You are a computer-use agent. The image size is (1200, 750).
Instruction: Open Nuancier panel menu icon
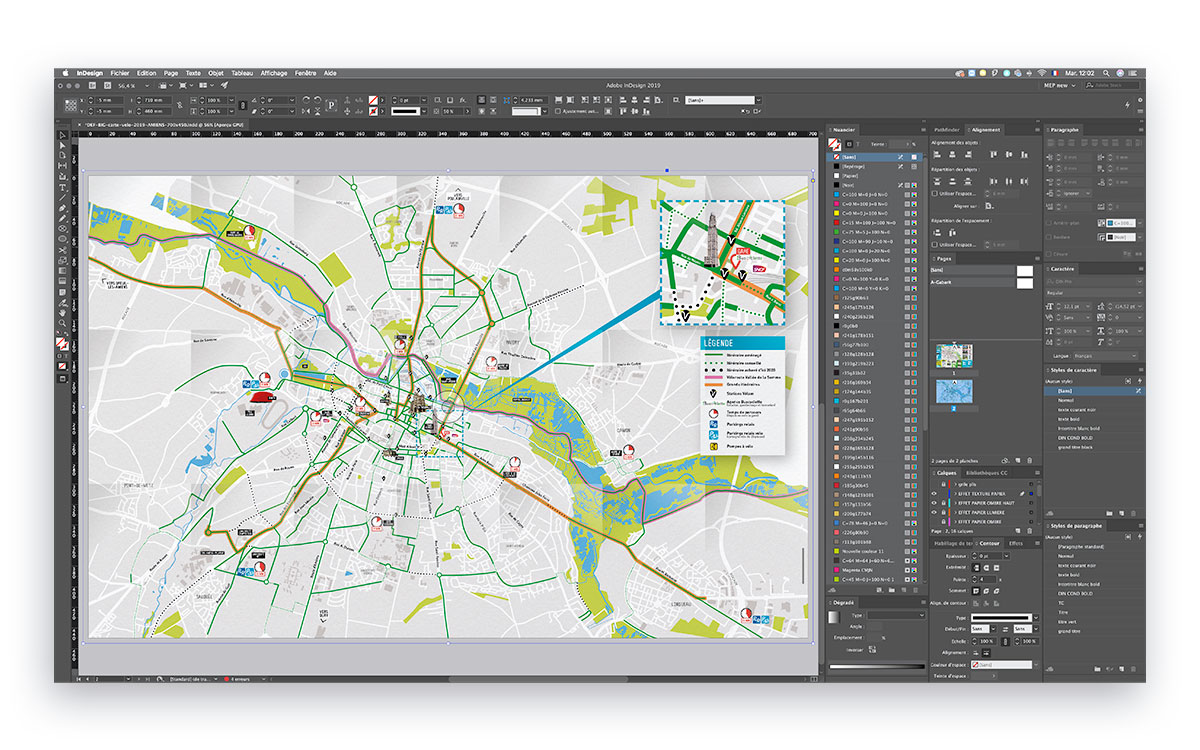[x=924, y=130]
